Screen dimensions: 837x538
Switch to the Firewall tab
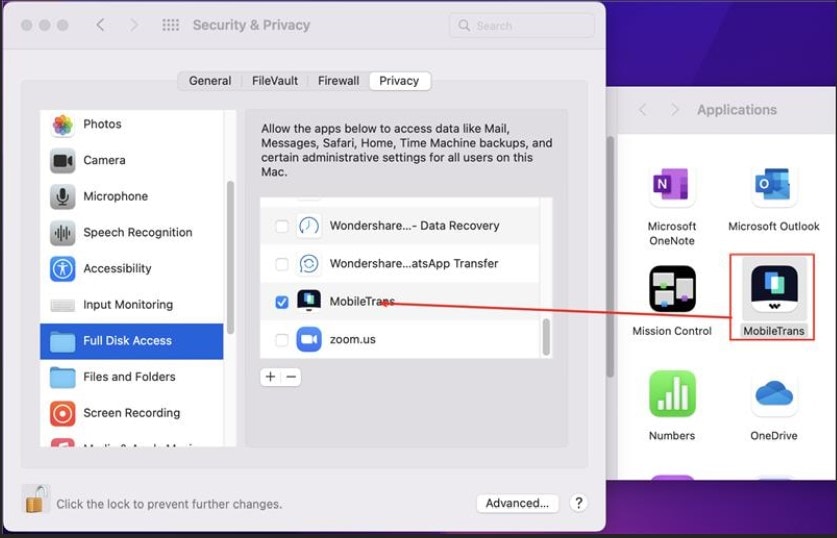click(338, 81)
